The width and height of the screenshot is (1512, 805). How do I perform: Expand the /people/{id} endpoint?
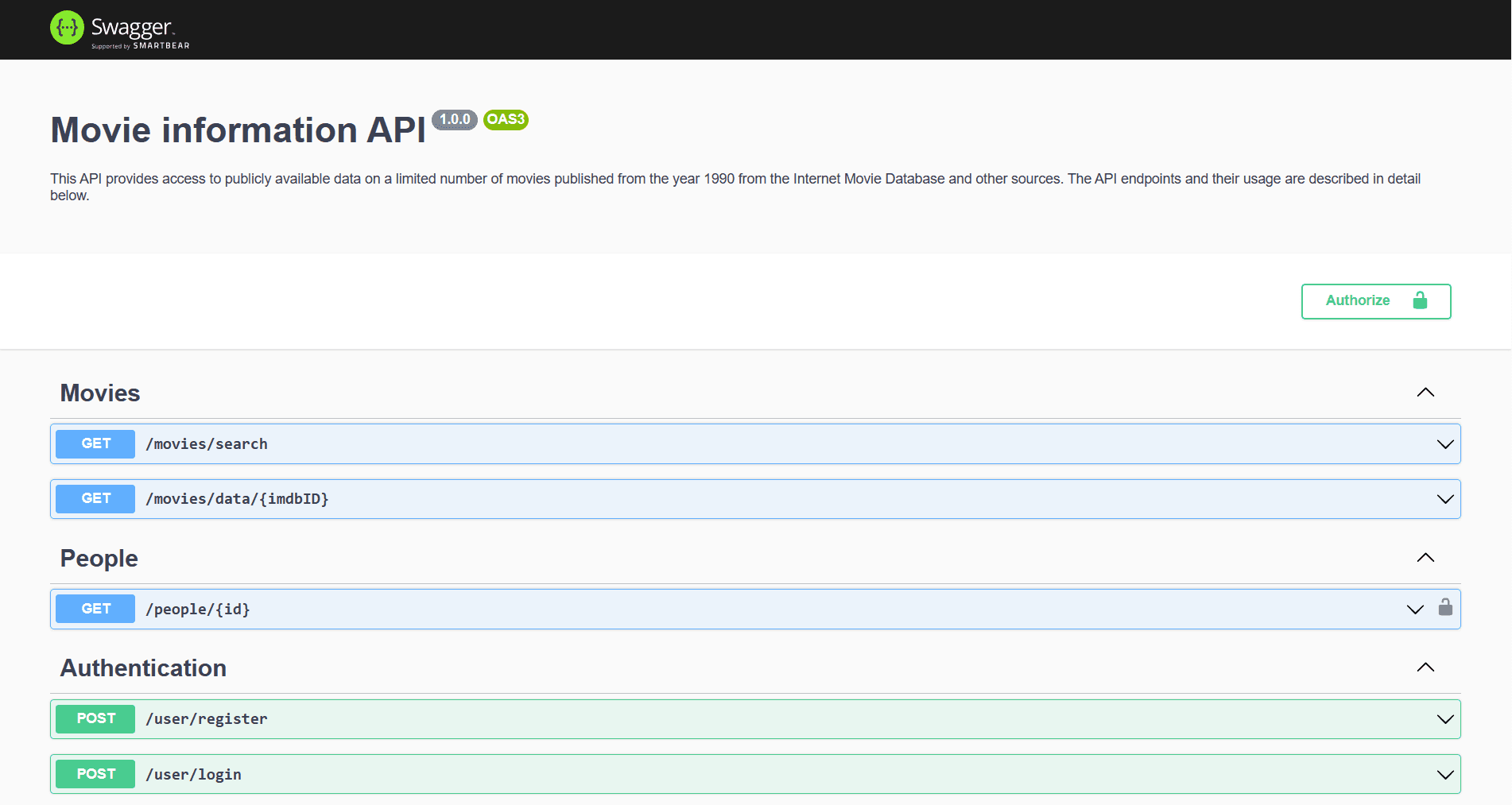1414,609
